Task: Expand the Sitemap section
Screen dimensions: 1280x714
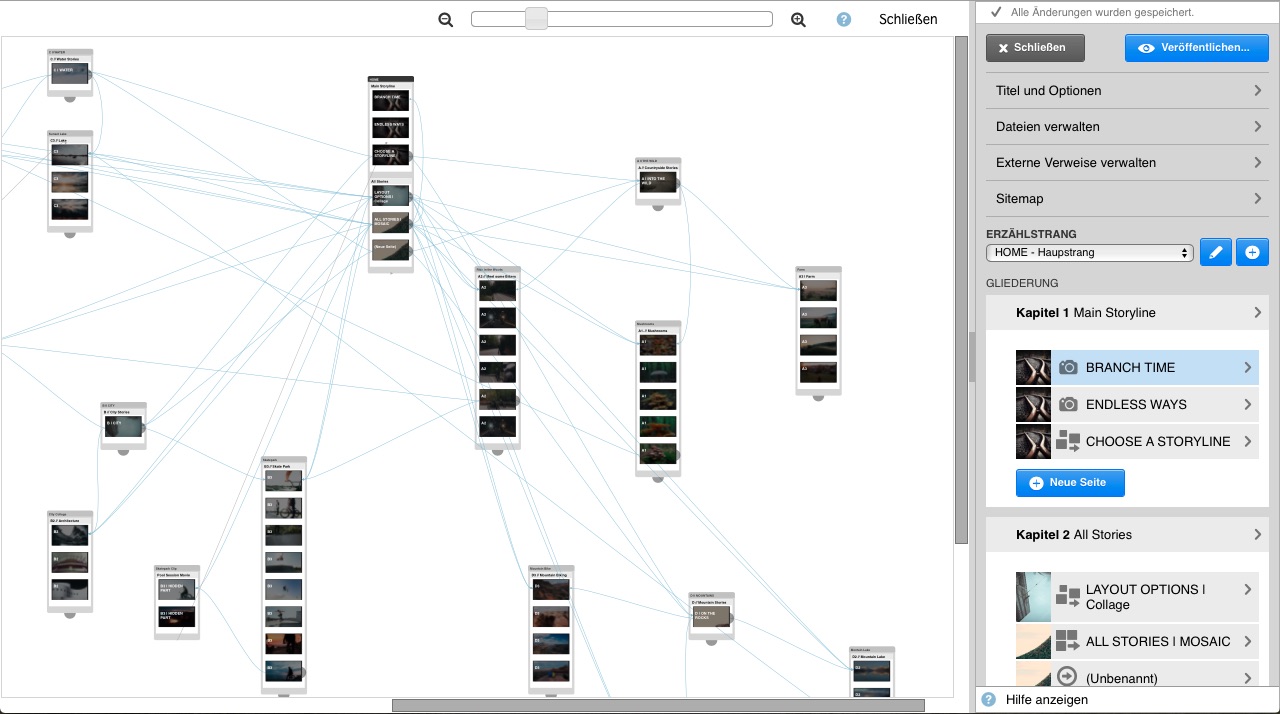Action: click(x=1127, y=198)
